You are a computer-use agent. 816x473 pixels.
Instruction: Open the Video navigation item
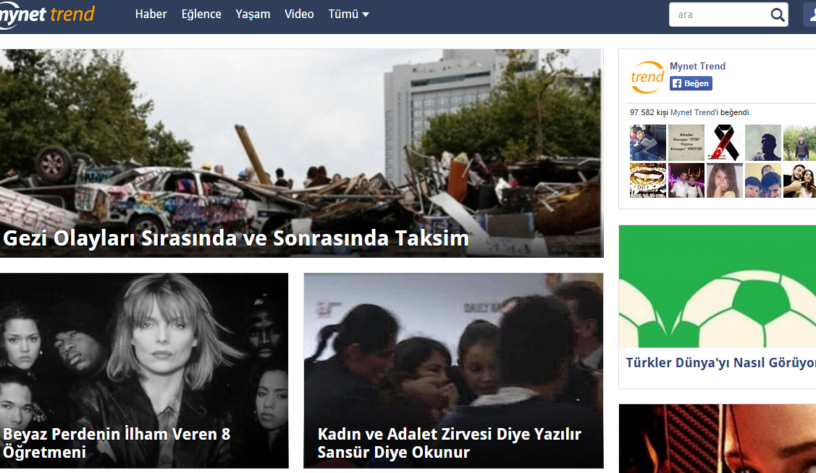click(299, 14)
